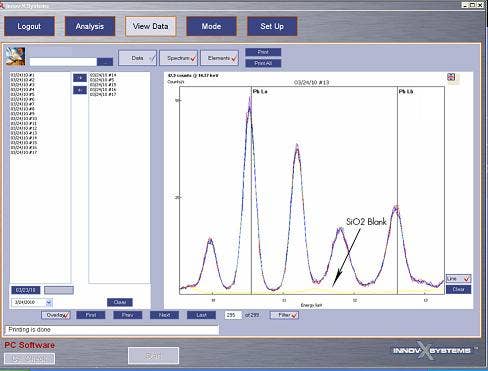Select 03/24/10 #11 in left list
The image size is (488, 371).
(24, 123)
